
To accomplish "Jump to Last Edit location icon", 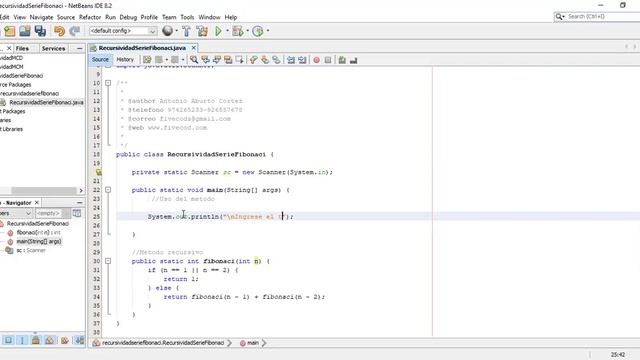I will point(147,60).
